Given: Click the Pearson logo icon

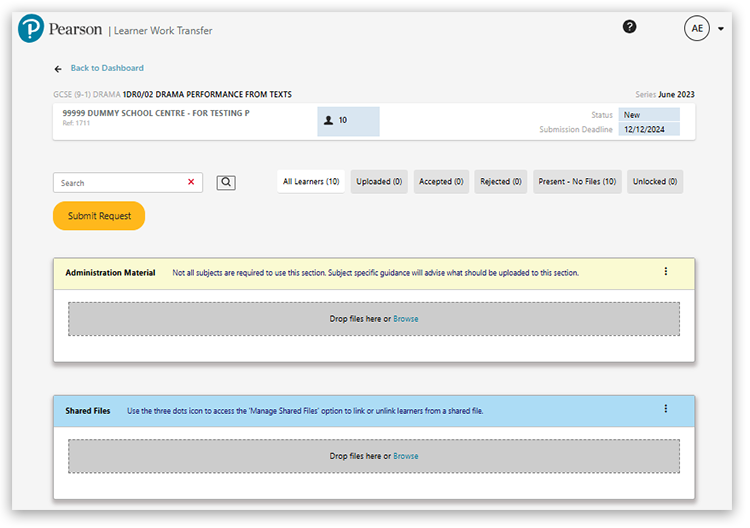Looking at the screenshot, I should pyautogui.click(x=31, y=29).
